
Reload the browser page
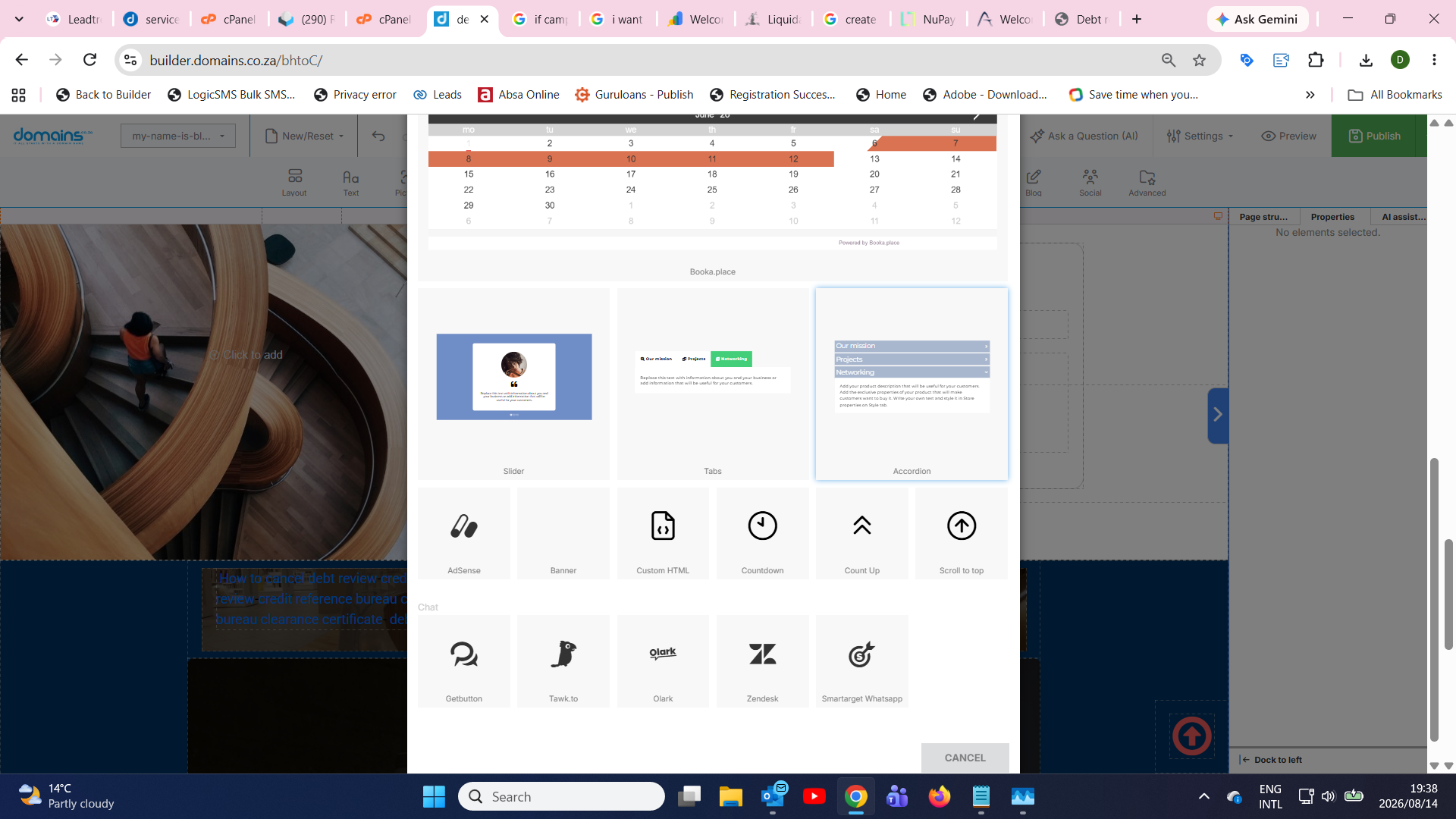click(x=89, y=60)
